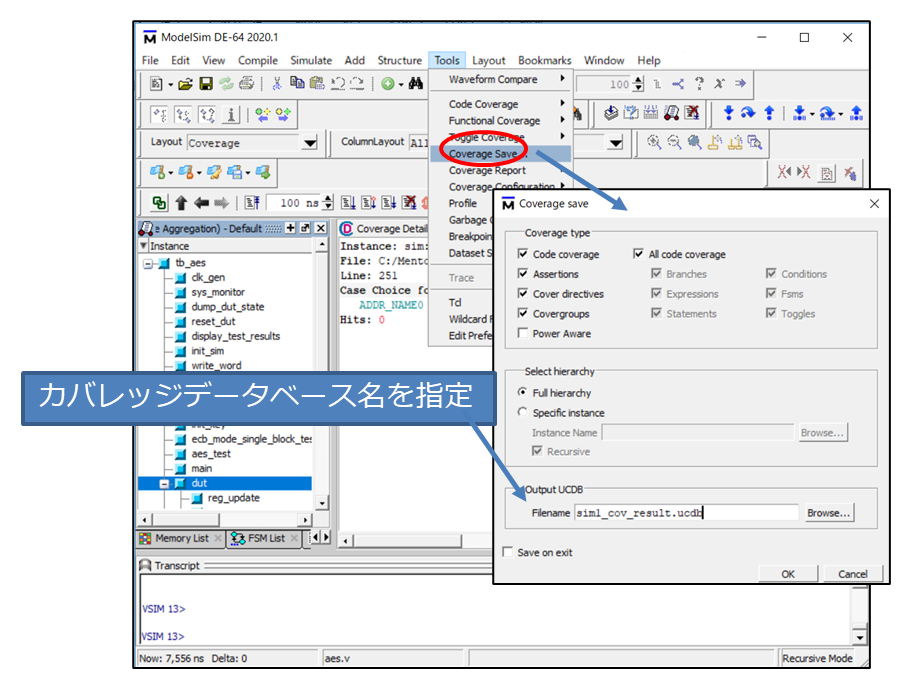Click the black left arrow toolbar icon

pyautogui.click(x=201, y=203)
